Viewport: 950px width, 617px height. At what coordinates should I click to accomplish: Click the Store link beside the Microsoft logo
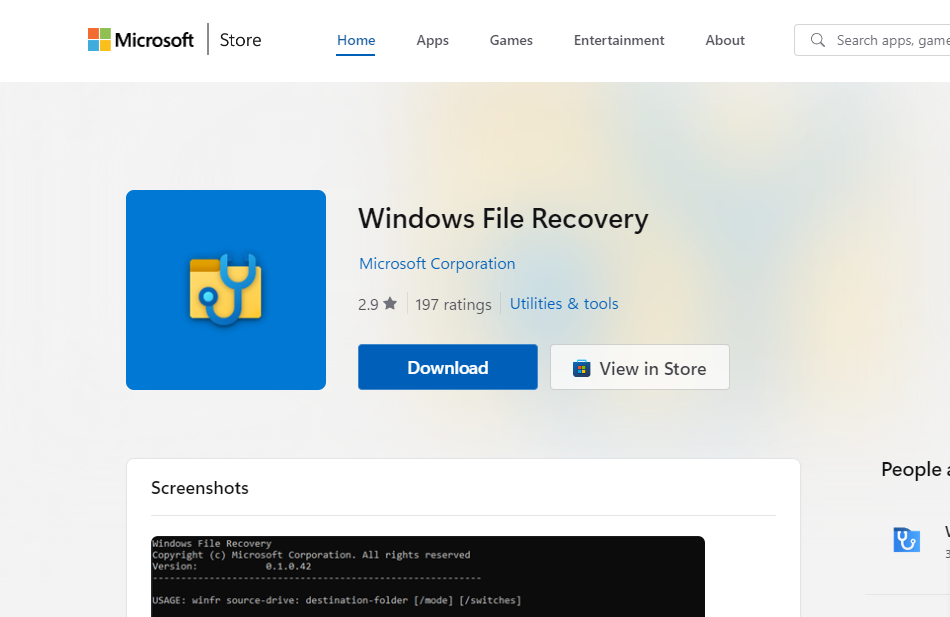coord(240,40)
